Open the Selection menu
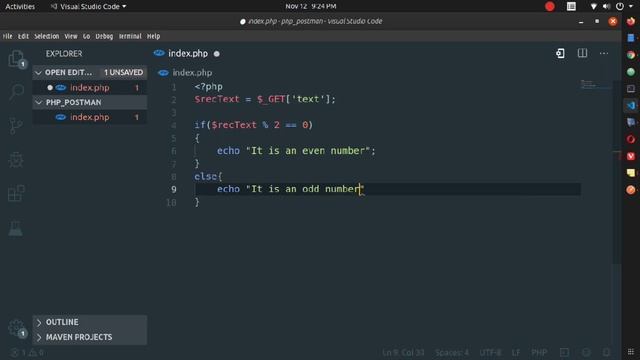The width and height of the screenshot is (640, 360). (47, 36)
